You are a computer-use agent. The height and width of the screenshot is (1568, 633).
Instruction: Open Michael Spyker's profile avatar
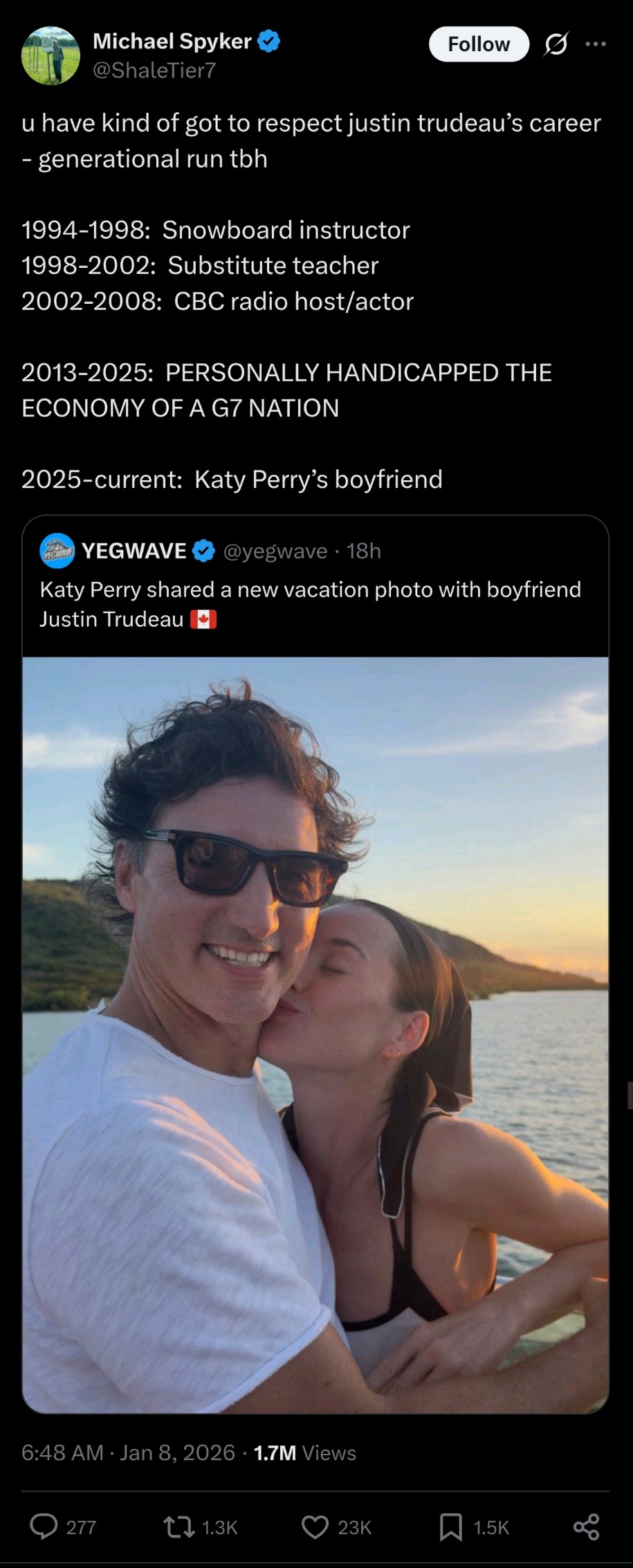[x=51, y=55]
